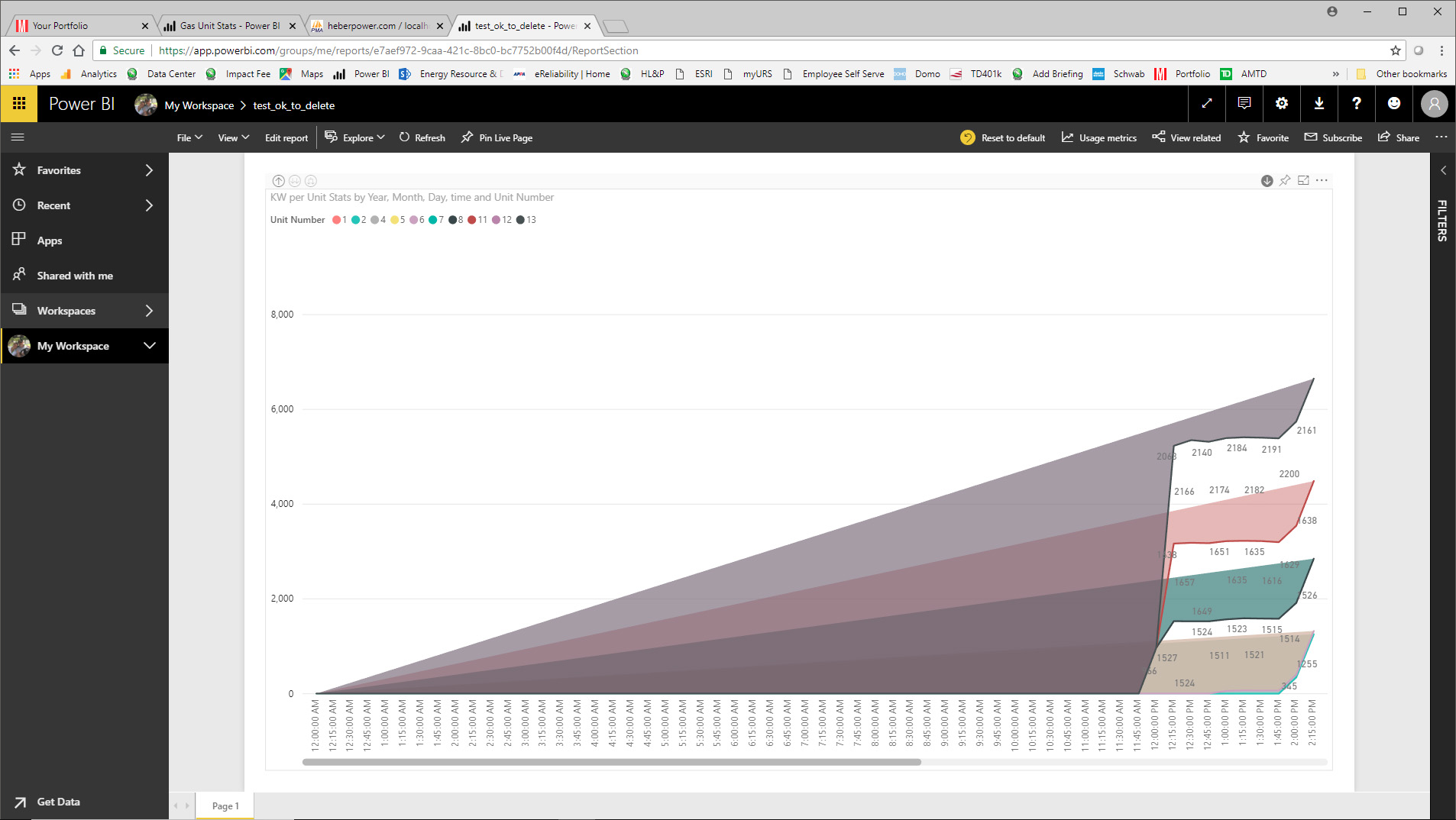Screen dimensions: 1456x820
Task: Click the drill up arrow on the chart
Action: (279, 181)
